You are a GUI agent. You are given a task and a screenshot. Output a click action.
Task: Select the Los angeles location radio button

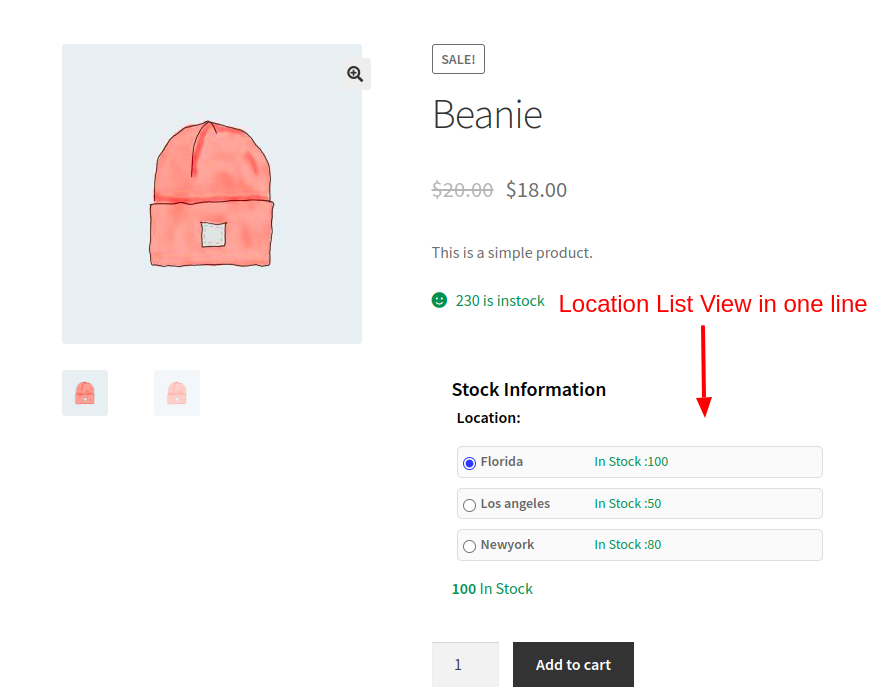click(469, 504)
